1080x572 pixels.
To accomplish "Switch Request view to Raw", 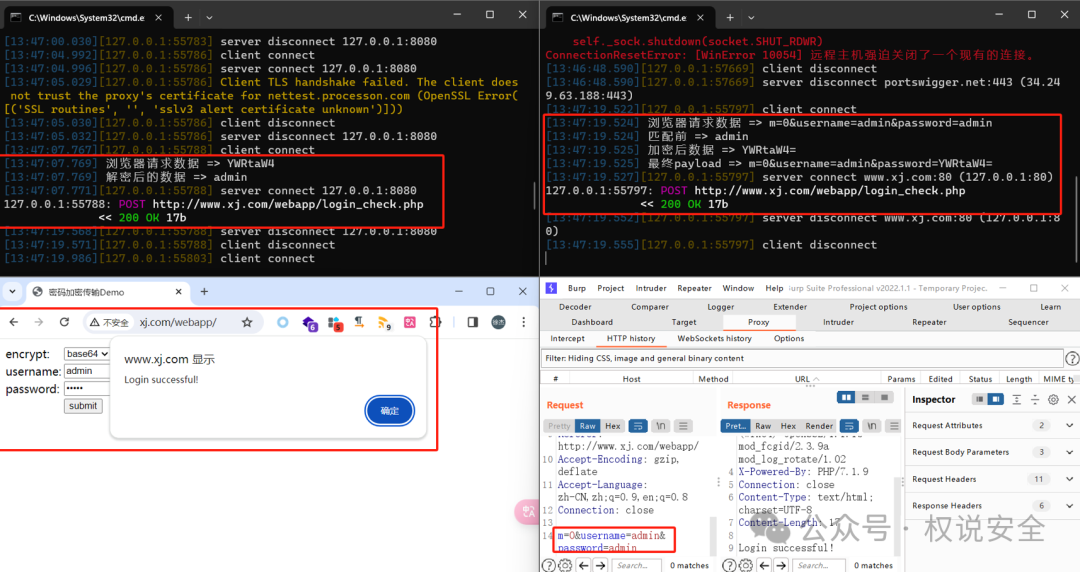I will coord(588,426).
